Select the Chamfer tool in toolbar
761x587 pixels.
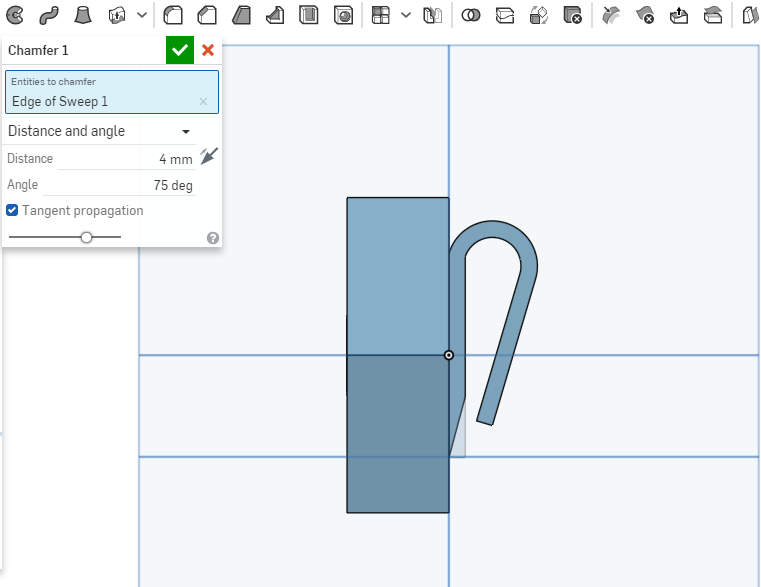207,16
